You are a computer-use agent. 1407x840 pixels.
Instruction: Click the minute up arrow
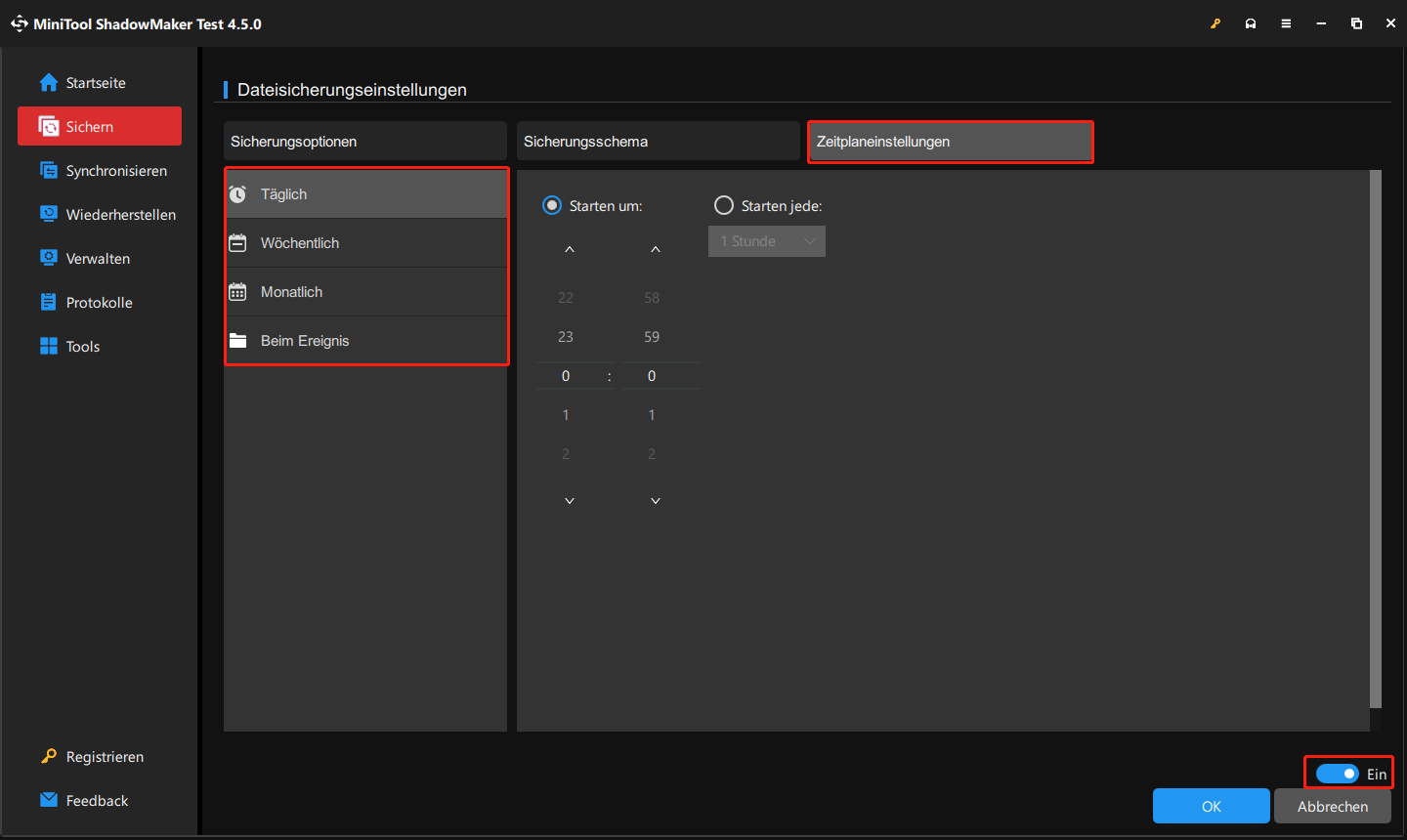click(x=656, y=249)
